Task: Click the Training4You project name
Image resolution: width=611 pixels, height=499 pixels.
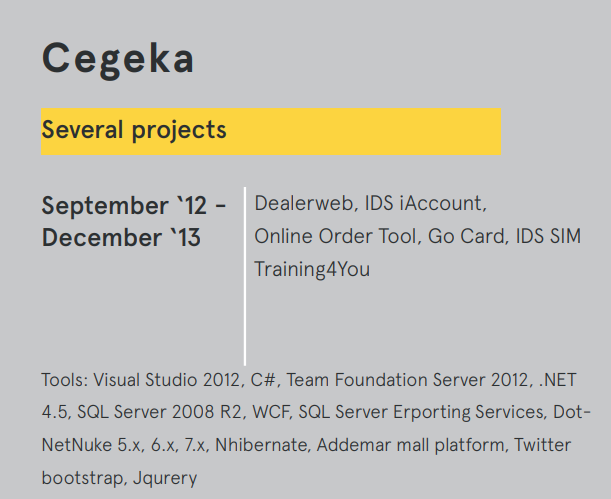Action: point(311,269)
